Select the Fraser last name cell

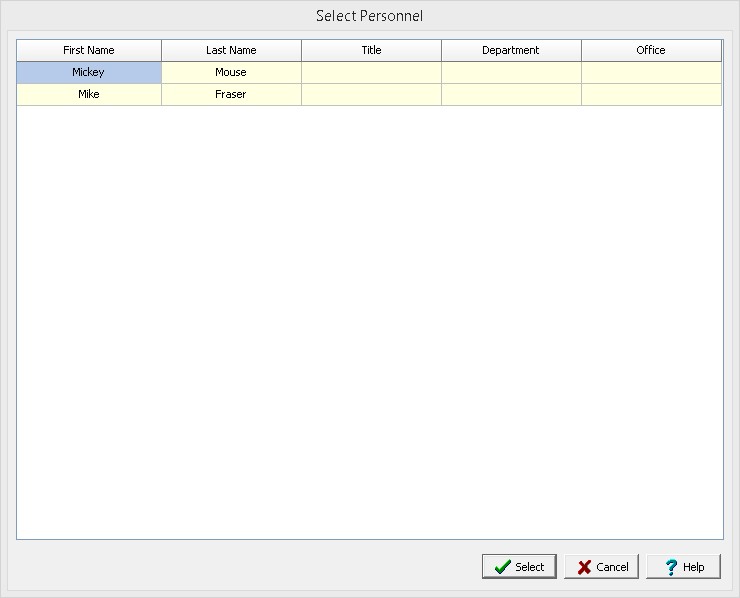(x=231, y=94)
